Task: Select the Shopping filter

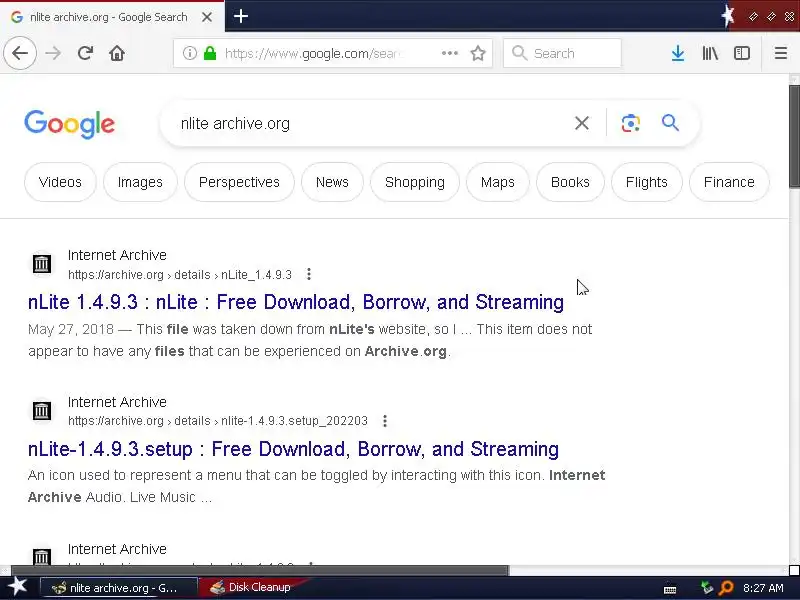Action: (415, 182)
